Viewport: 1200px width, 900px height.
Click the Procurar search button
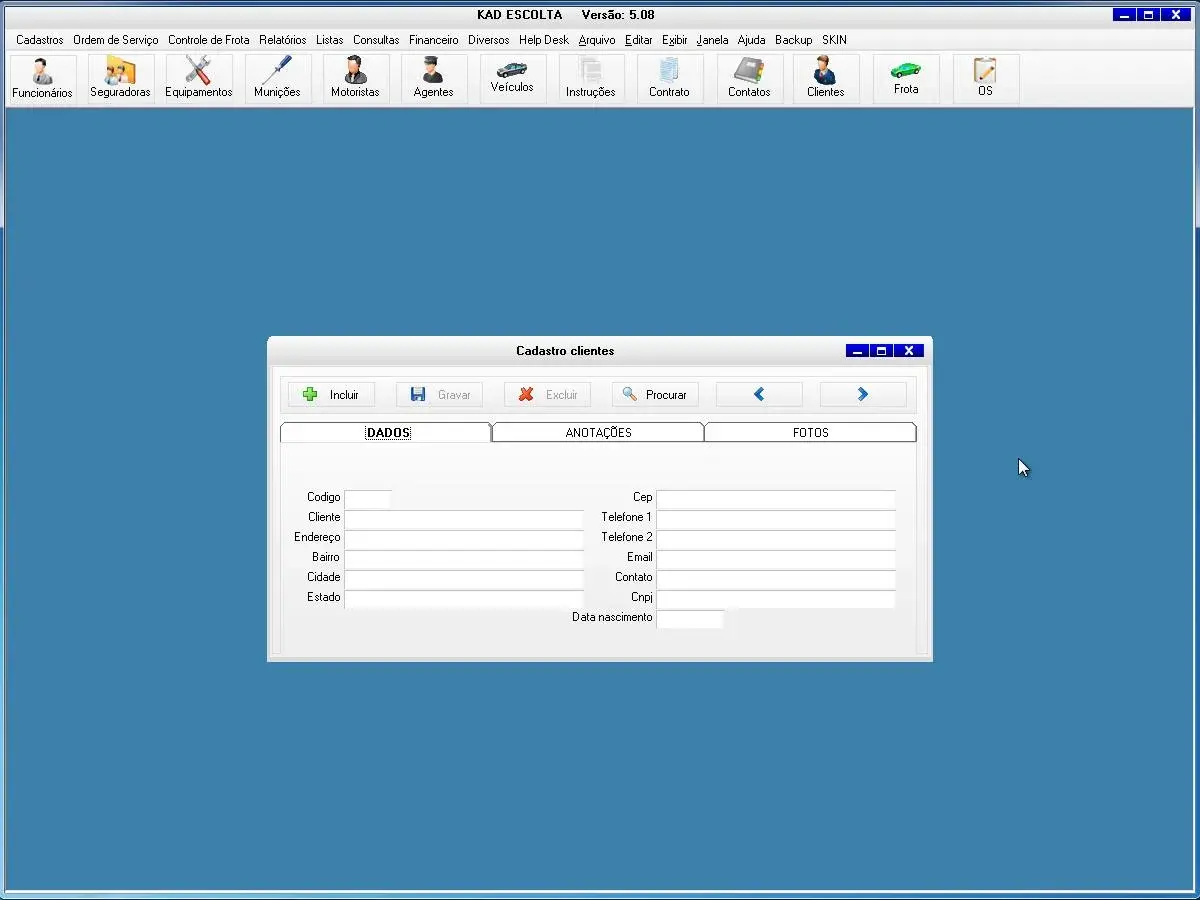point(655,395)
